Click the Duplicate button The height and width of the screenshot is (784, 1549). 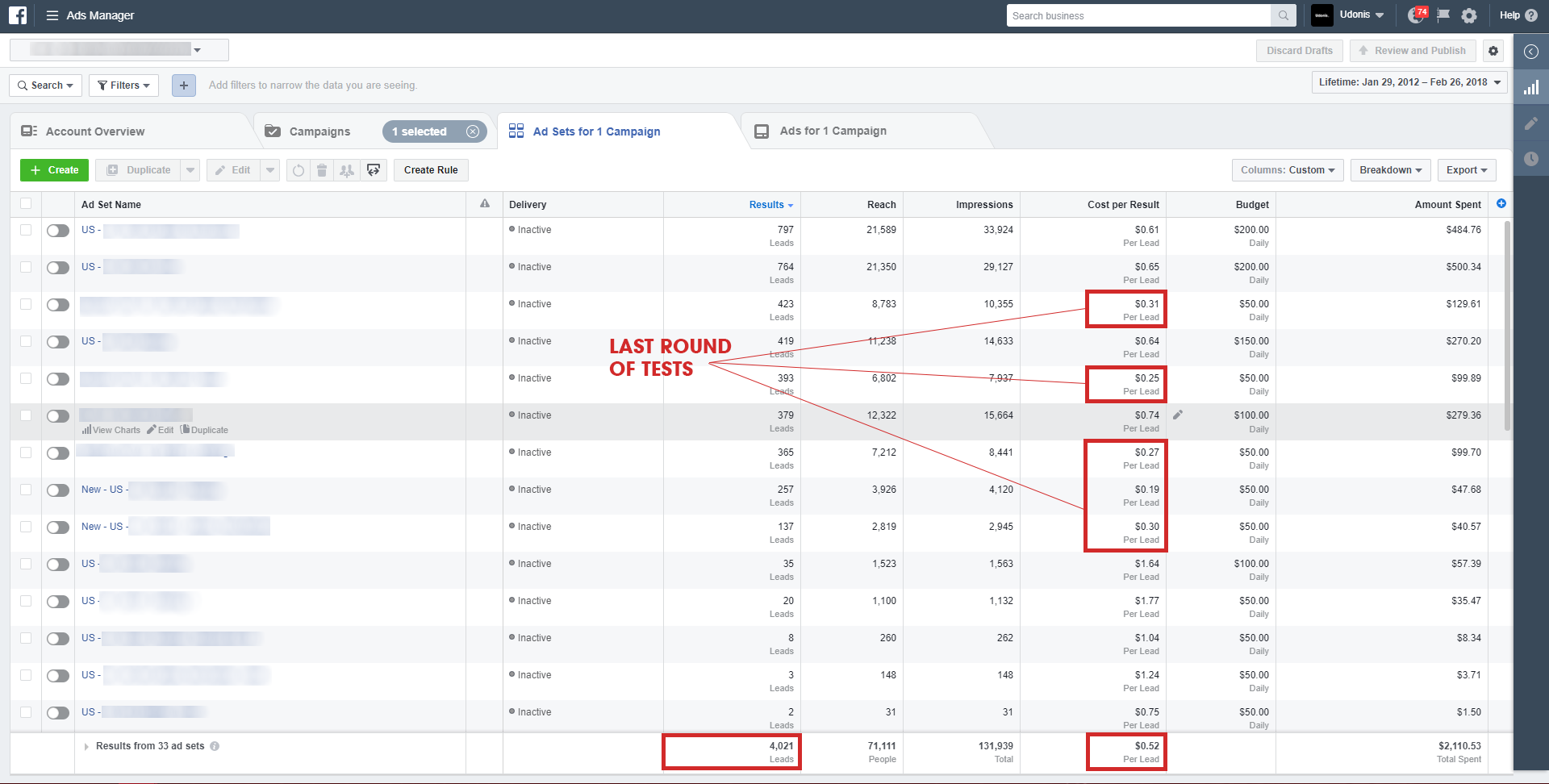(138, 170)
